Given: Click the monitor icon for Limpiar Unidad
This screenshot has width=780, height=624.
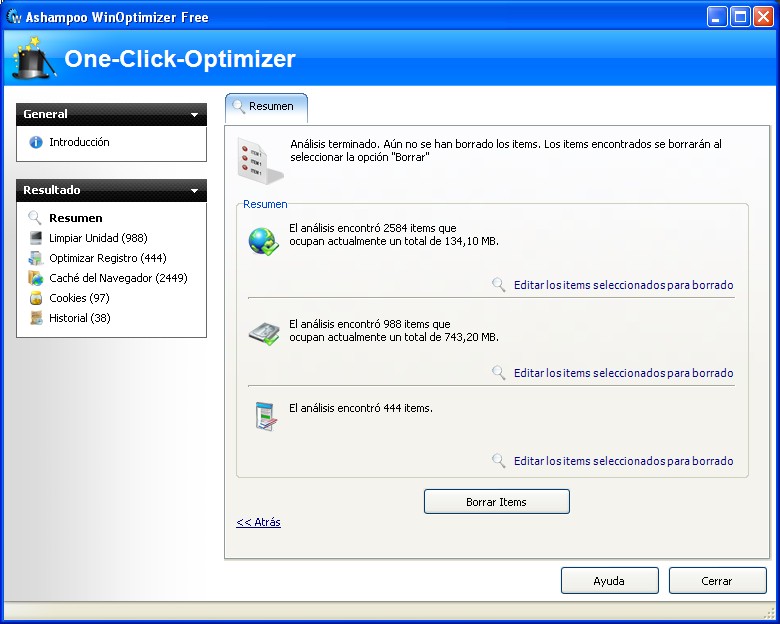Looking at the screenshot, I should coord(36,238).
